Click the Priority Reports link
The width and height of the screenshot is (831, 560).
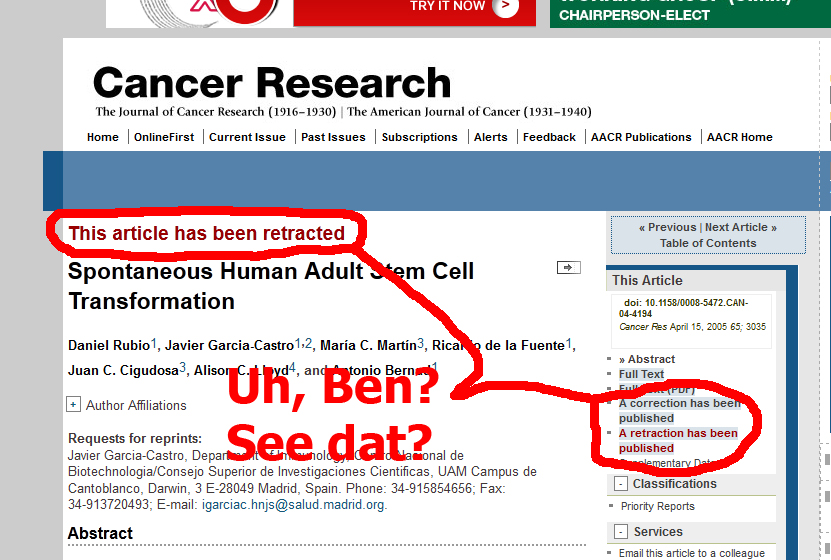point(657,506)
